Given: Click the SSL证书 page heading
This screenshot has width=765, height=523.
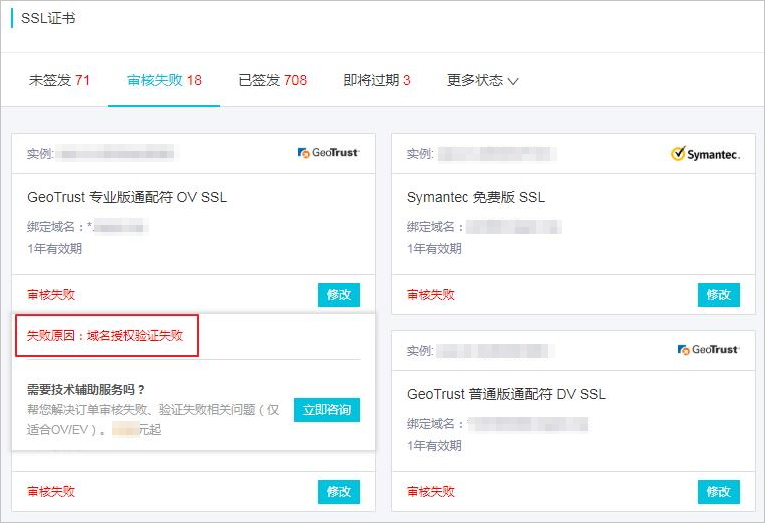Looking at the screenshot, I should click(48, 18).
